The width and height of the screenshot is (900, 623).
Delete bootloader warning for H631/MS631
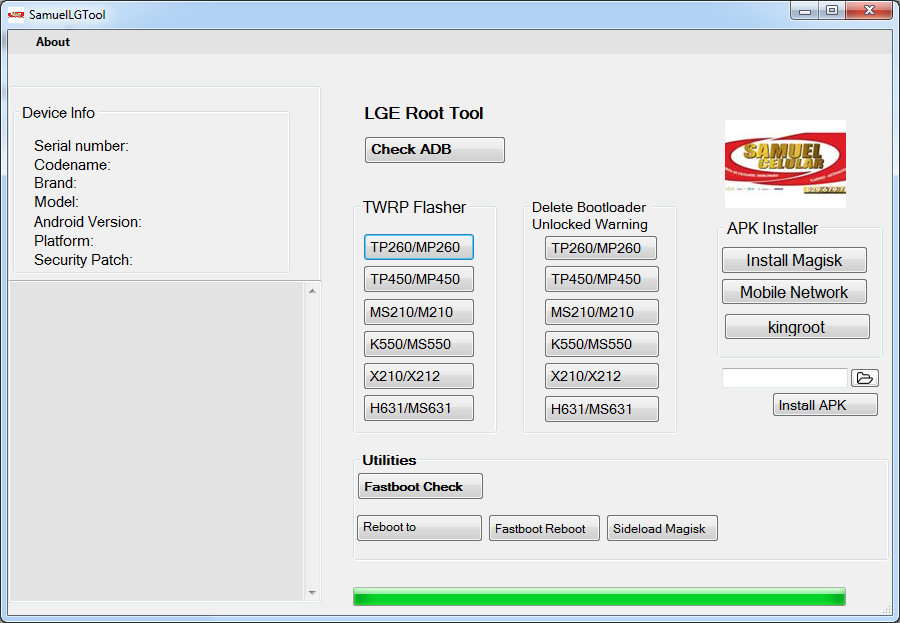[602, 409]
